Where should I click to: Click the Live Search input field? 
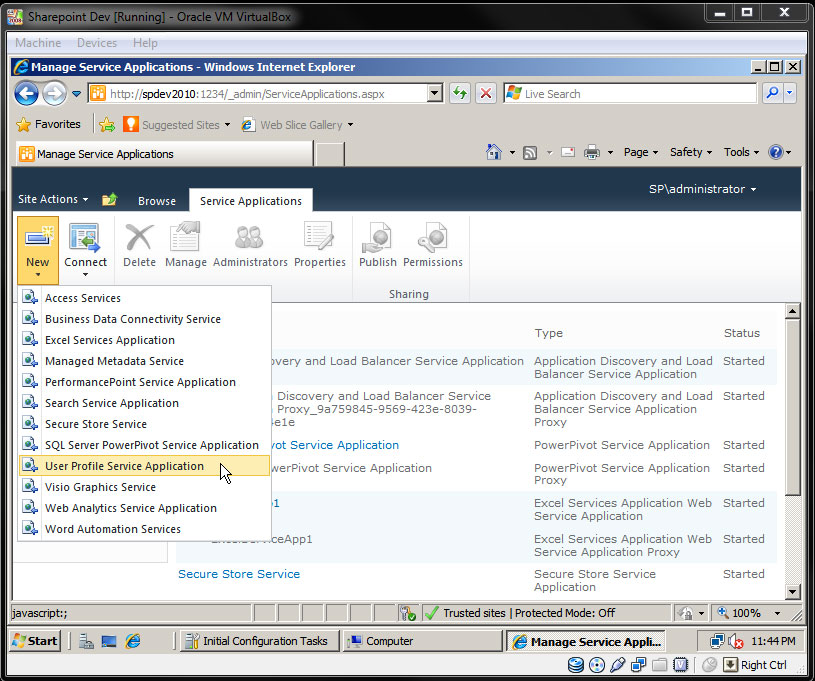tap(630, 94)
